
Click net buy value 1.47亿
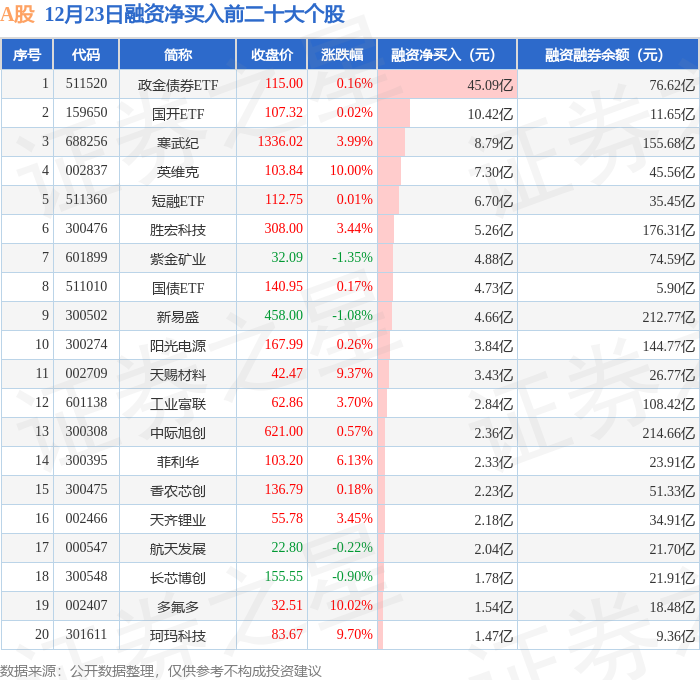point(493,636)
